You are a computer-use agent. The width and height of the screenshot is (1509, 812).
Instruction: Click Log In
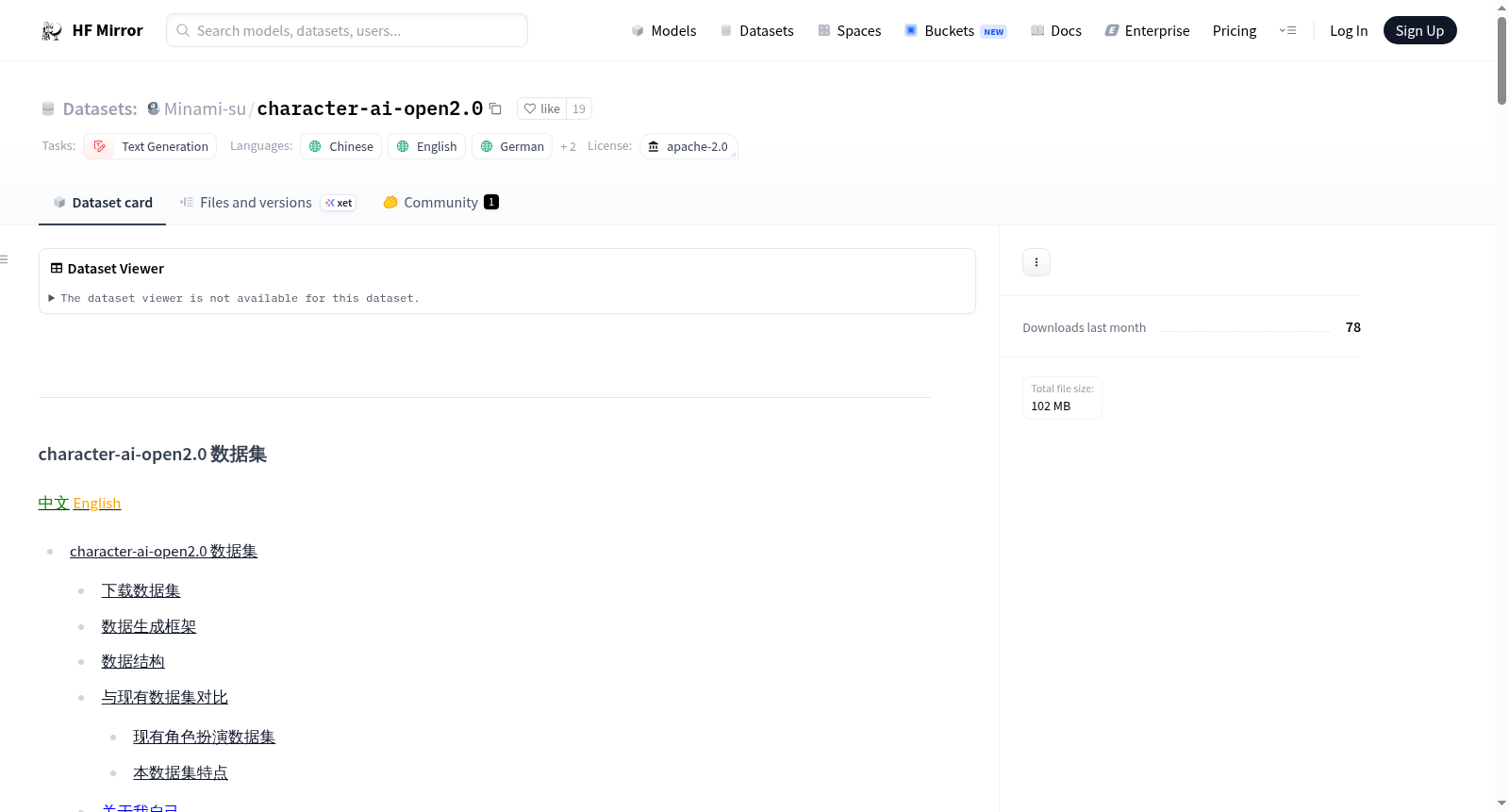pyautogui.click(x=1349, y=30)
